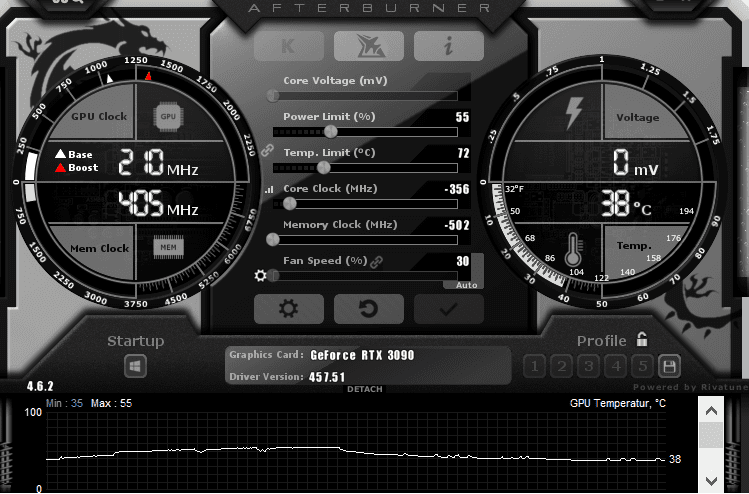The width and height of the screenshot is (749, 494).
Task: Click the DETACH monitor label
Action: coord(364,389)
